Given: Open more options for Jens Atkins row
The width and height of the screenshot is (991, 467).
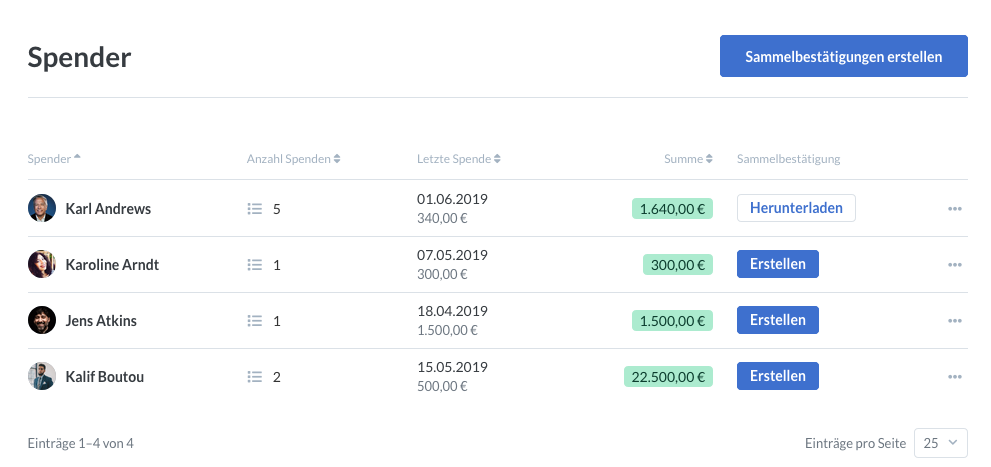Looking at the screenshot, I should click(954, 321).
